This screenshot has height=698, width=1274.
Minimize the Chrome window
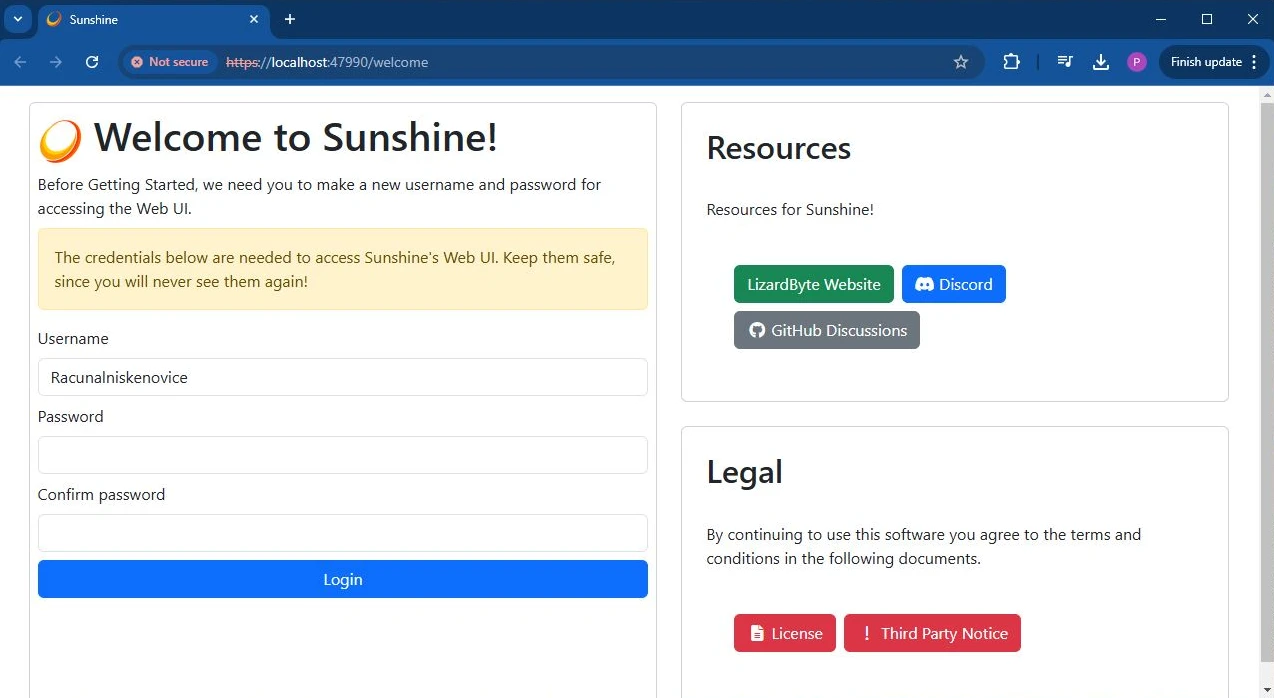pos(1161,19)
